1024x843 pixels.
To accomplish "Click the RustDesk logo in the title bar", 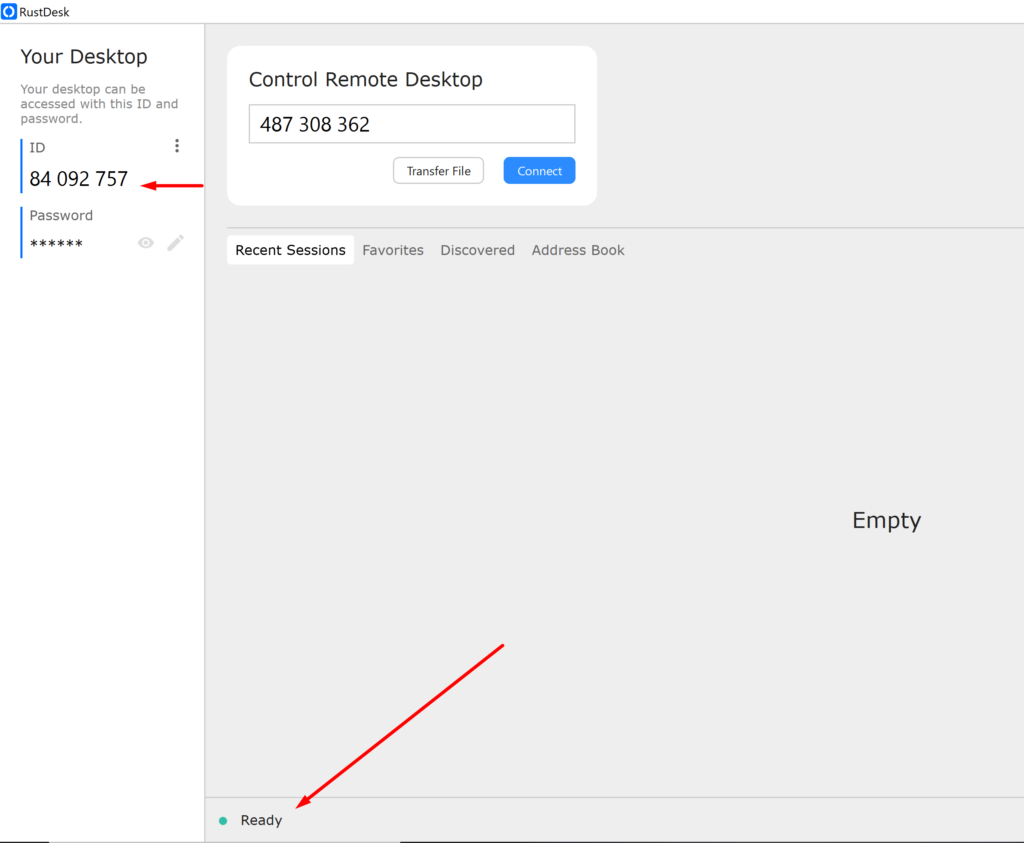I will 8,12.
